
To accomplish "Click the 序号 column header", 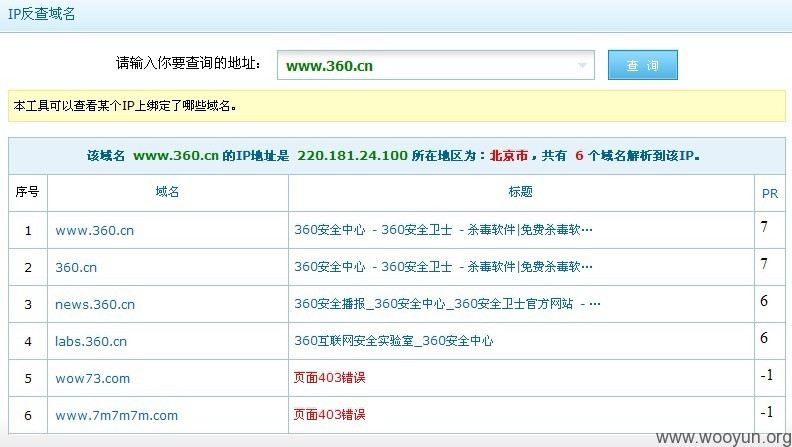I will (27, 191).
